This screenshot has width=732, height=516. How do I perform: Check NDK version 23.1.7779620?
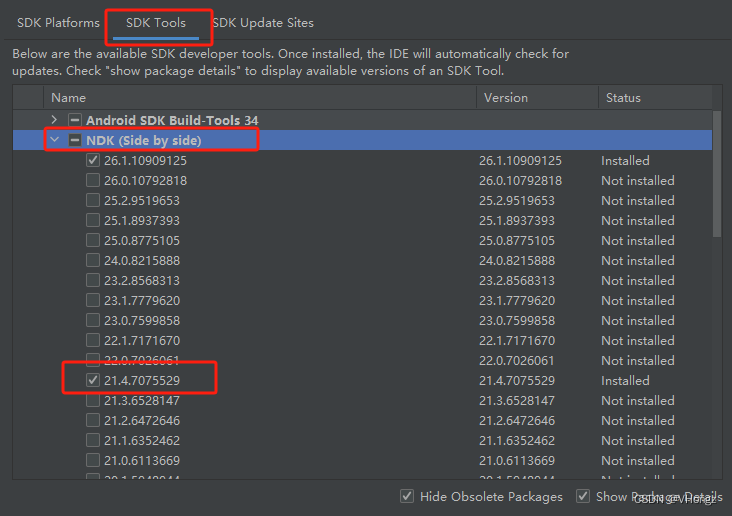93,300
